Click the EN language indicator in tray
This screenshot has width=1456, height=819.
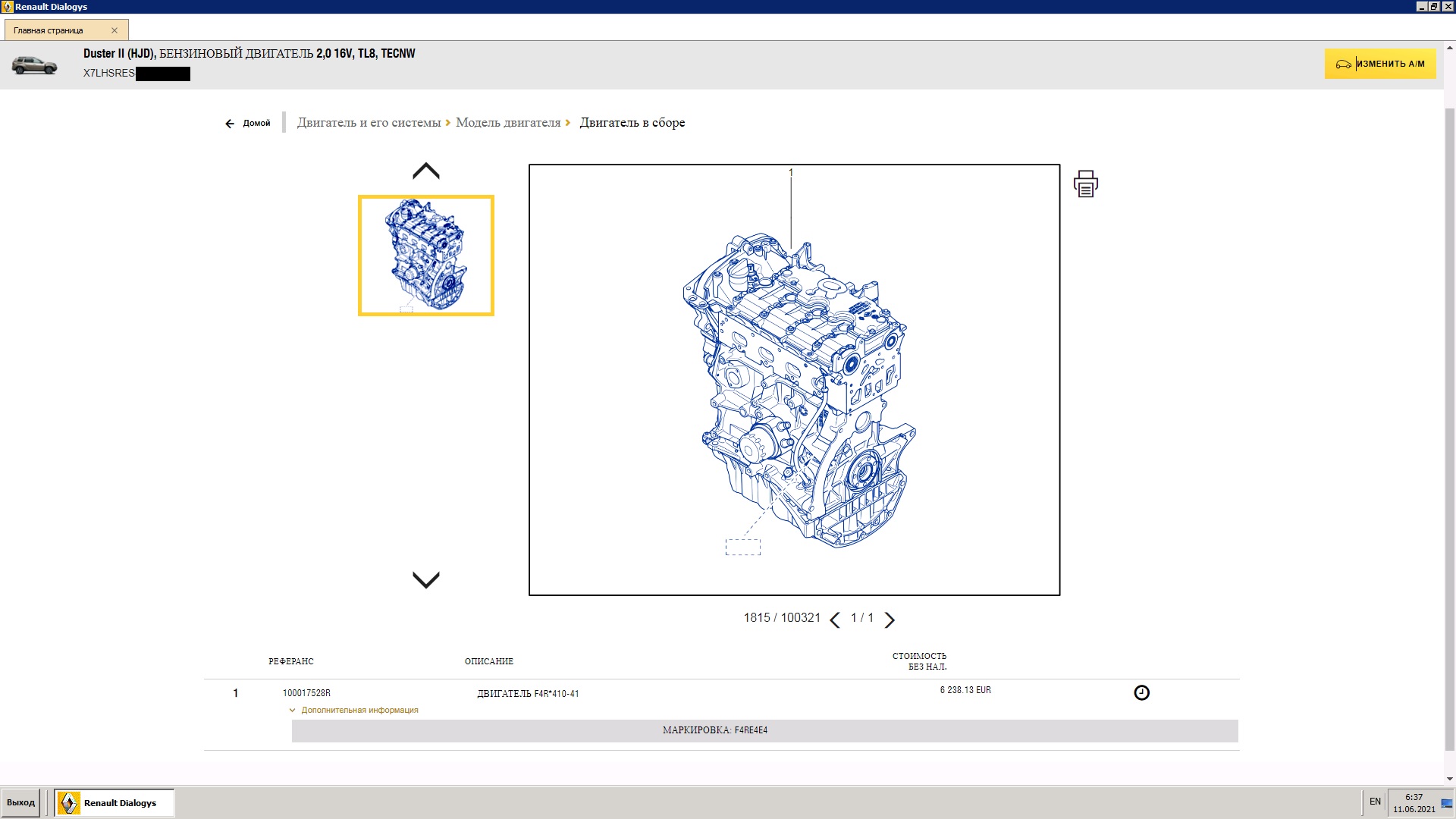click(x=1375, y=802)
